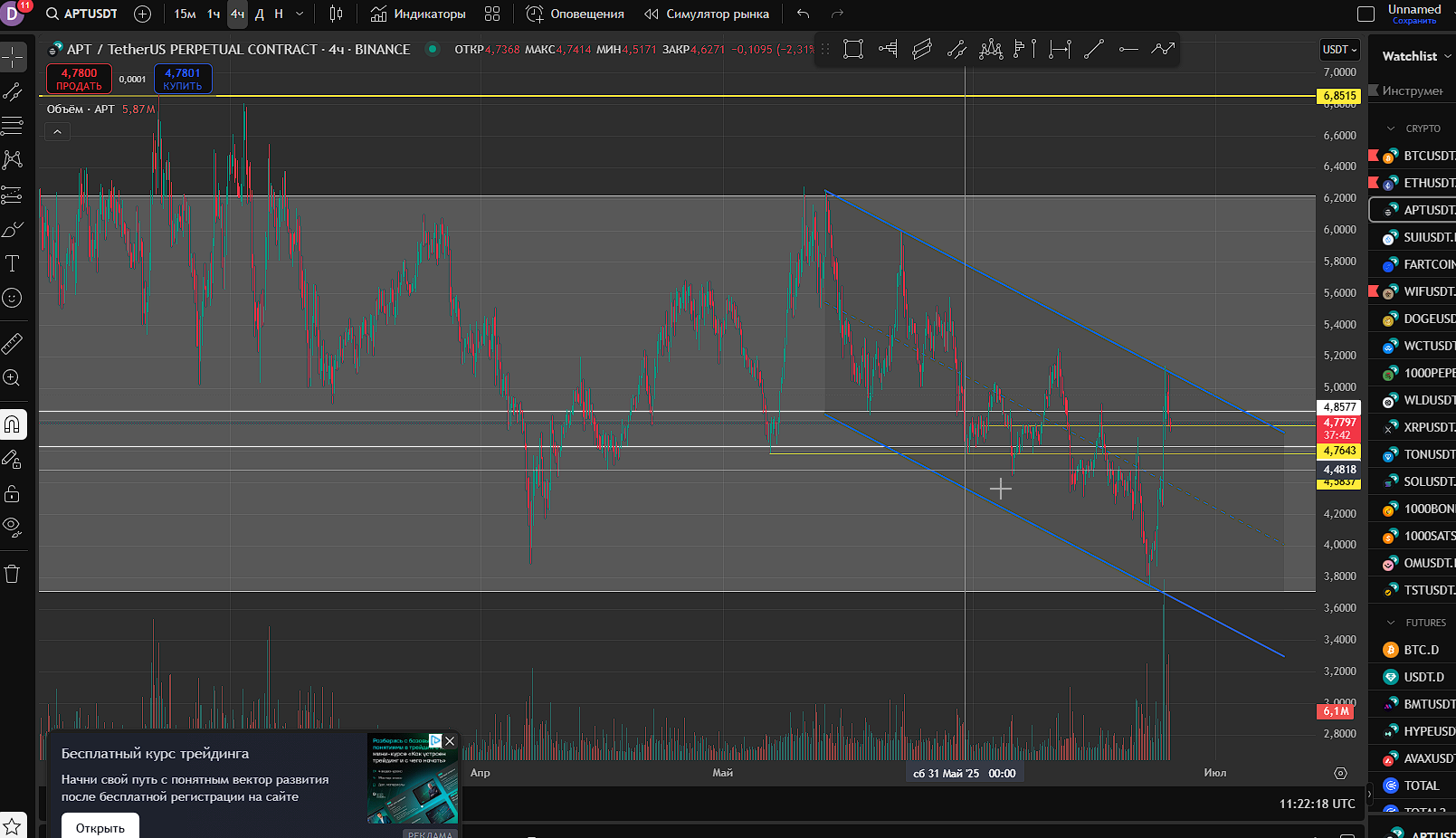The height and width of the screenshot is (838, 1456).
Task: Toggle hide all drawings eye icon
Action: 13,527
